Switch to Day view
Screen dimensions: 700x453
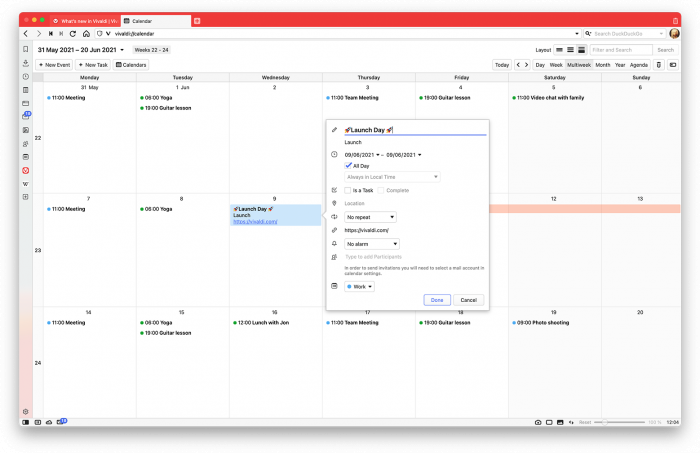pyautogui.click(x=540, y=65)
